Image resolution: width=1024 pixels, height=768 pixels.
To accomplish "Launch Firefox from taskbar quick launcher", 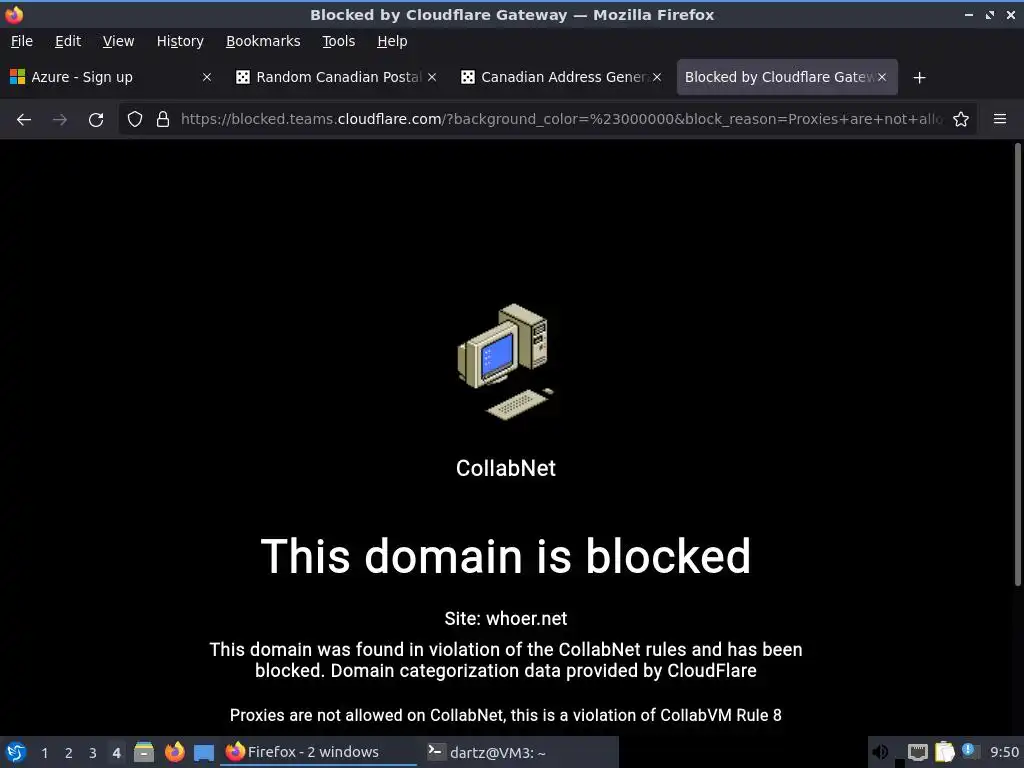I will [174, 752].
